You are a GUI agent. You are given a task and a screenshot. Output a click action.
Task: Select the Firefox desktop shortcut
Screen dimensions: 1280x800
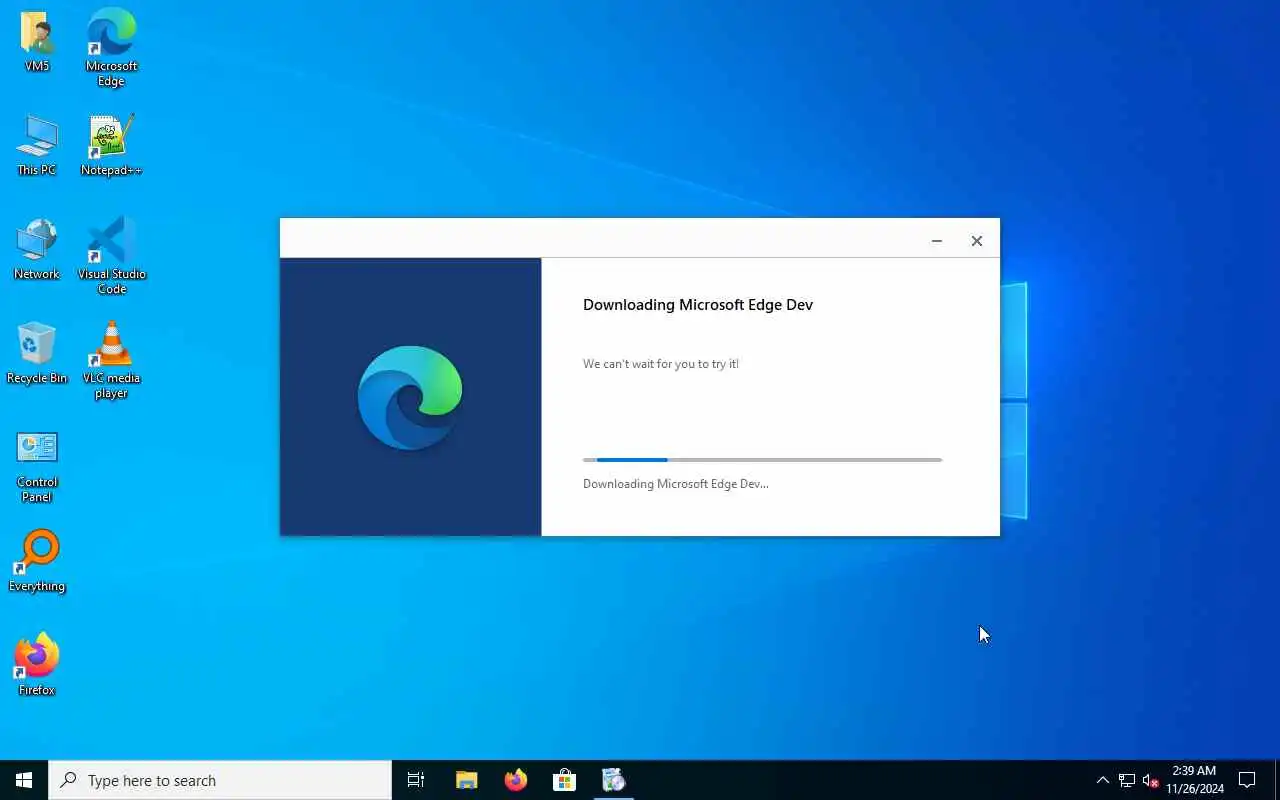point(37,666)
